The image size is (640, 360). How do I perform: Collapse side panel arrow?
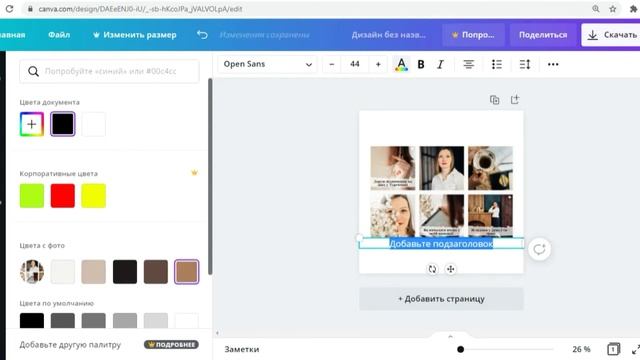coord(217,333)
